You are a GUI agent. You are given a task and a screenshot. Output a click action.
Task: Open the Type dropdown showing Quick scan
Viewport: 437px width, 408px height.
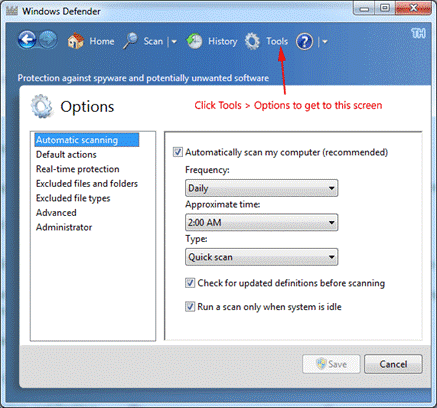261,257
